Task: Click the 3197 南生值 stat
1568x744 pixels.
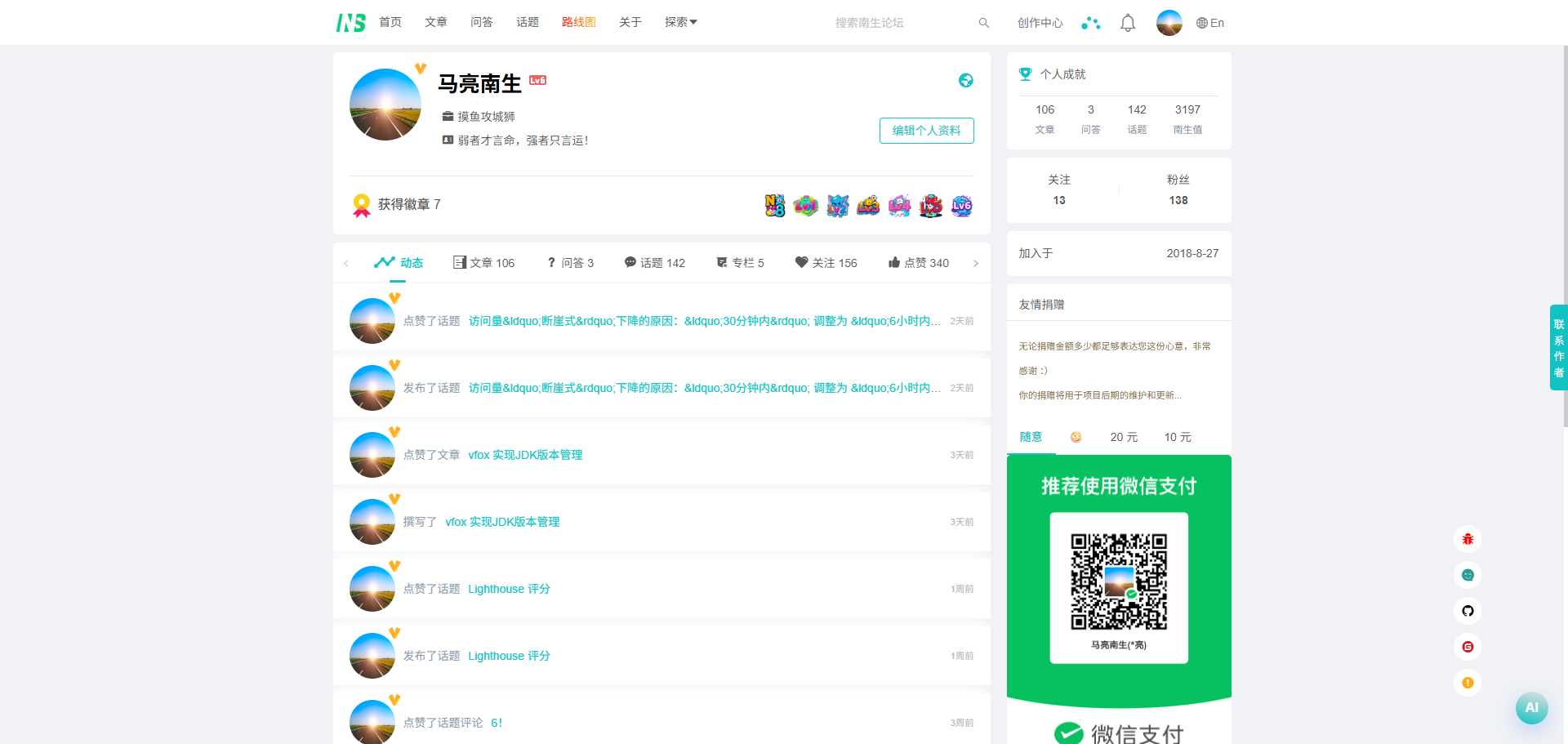Action: click(1187, 119)
